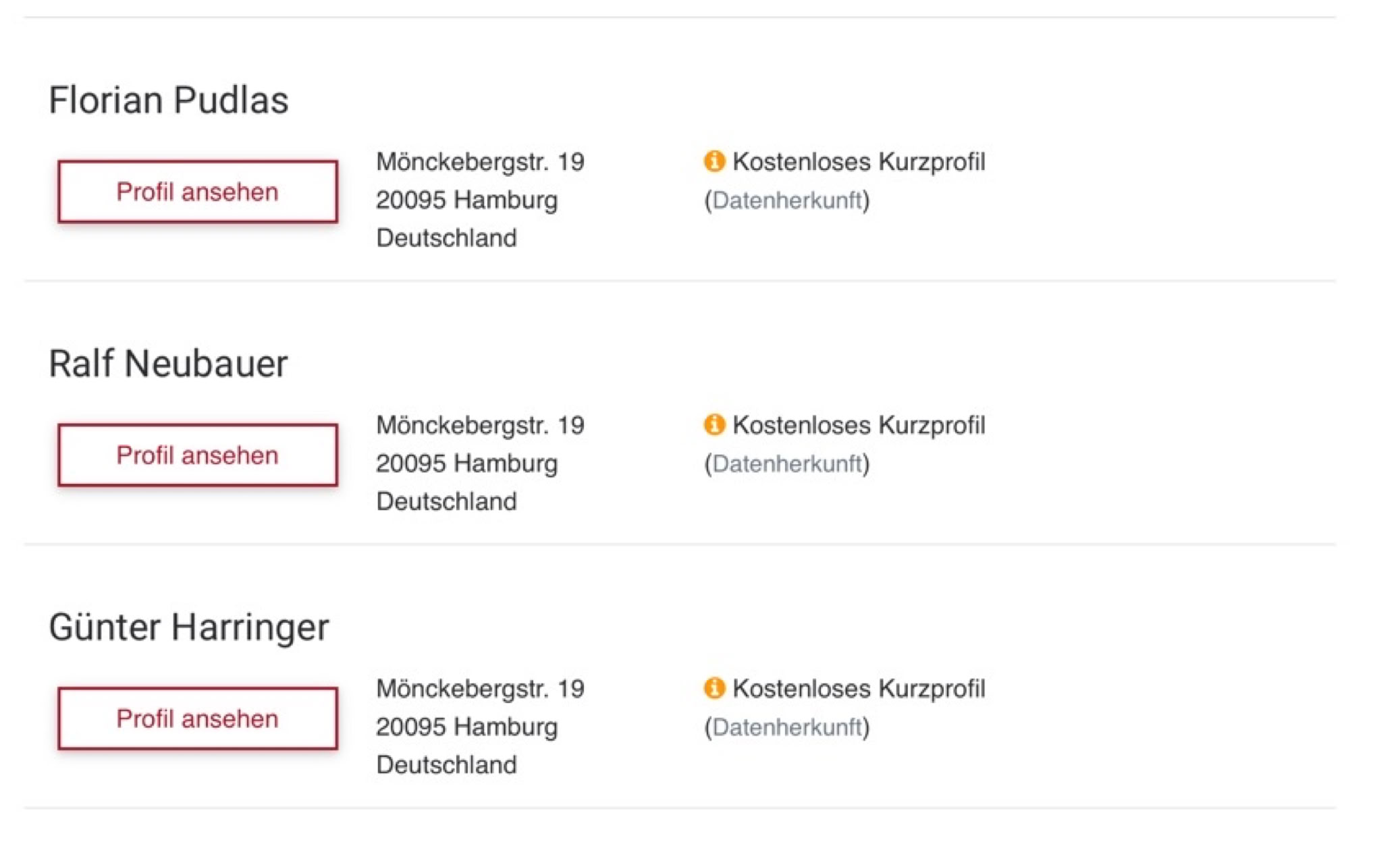Open Florian Pudlas's profile with Profil ansehen
This screenshot has width=1400, height=842.
pos(197,192)
